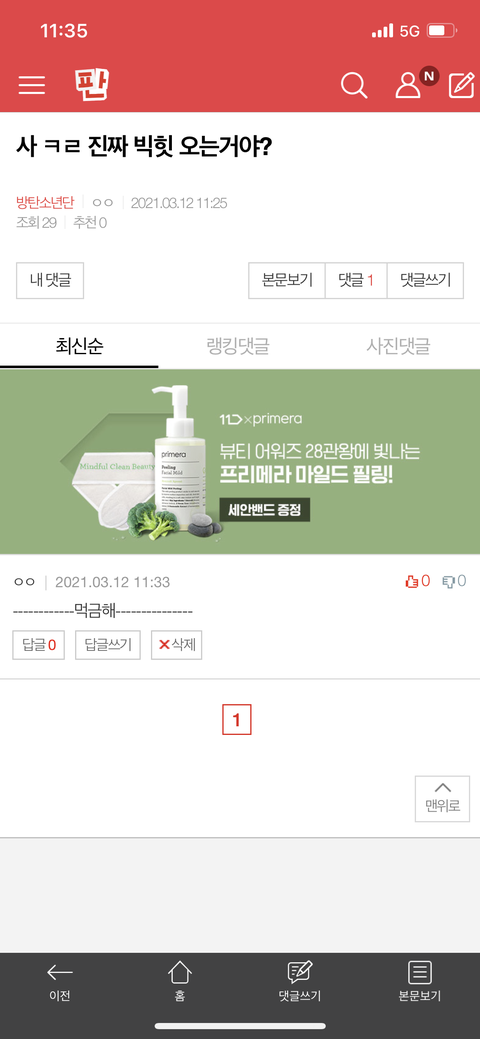Screen dimensions: 480x1039
Task: Downvote the comment with thumbs-down icon
Action: [454, 581]
